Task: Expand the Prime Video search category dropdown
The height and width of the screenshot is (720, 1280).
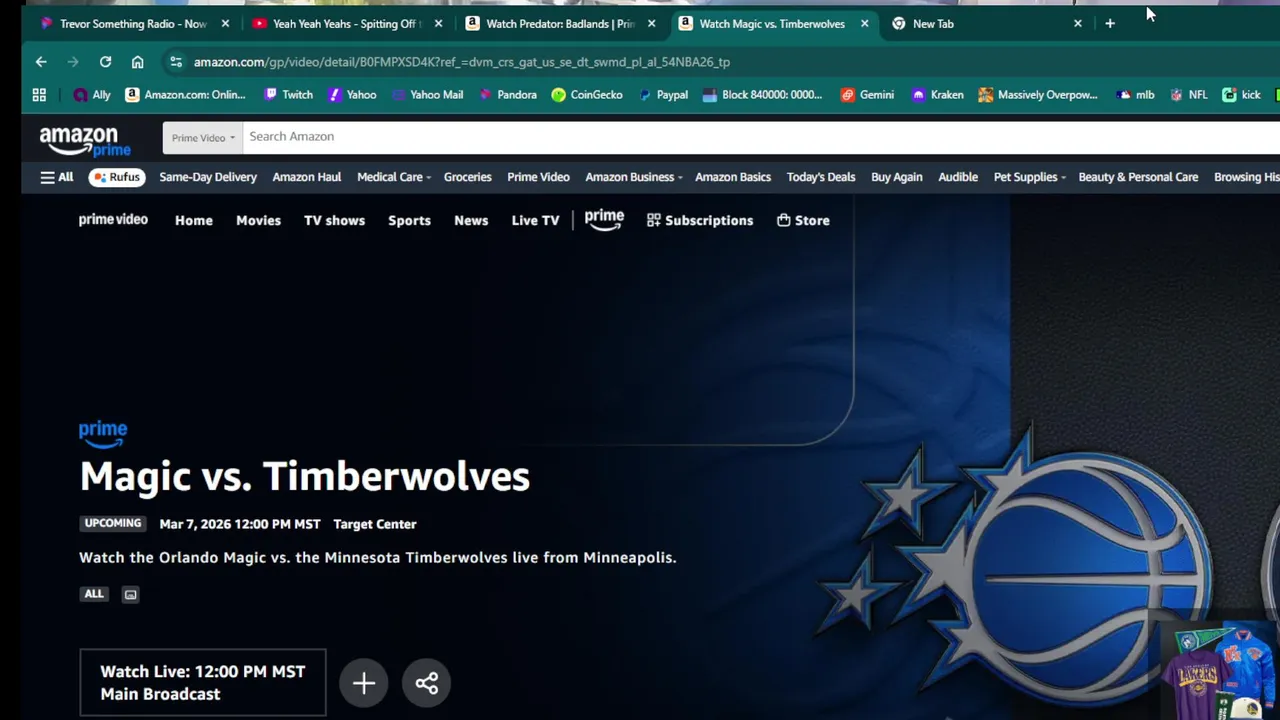Action: click(x=203, y=137)
